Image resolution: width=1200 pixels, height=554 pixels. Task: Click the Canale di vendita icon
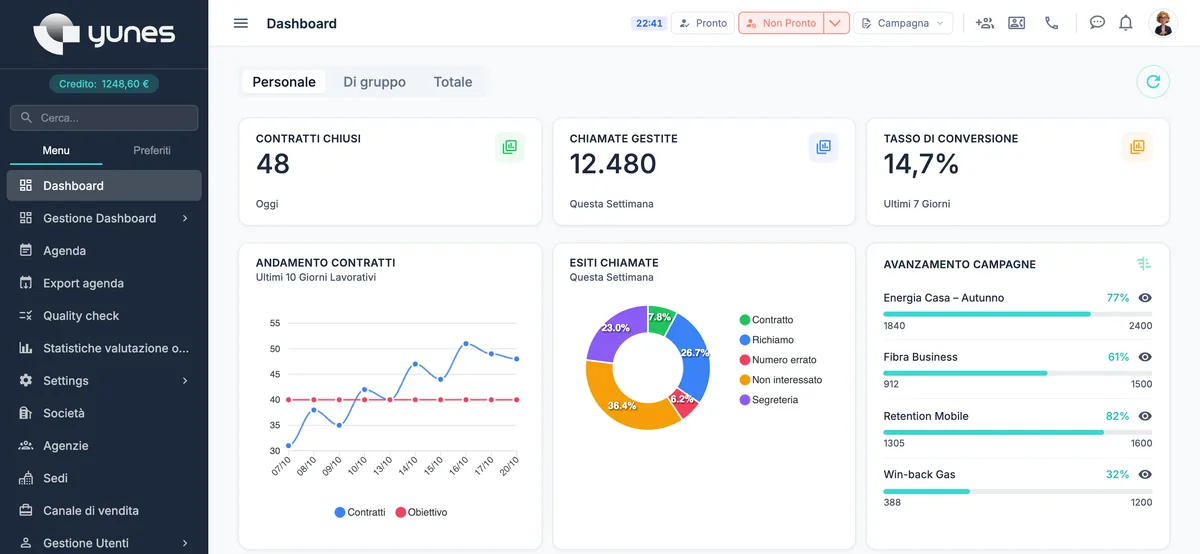[x=26, y=510]
